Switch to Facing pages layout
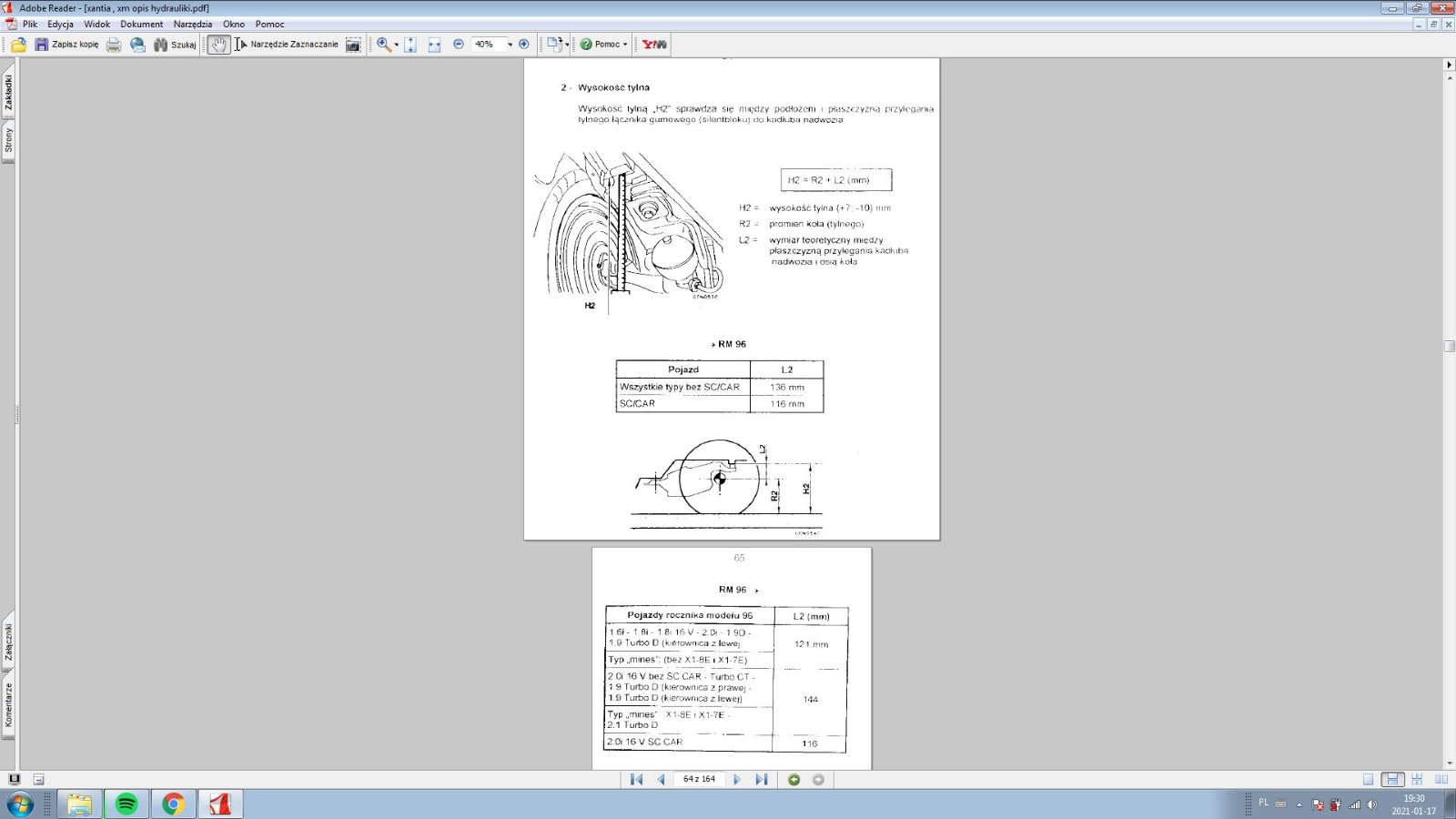The width and height of the screenshot is (1456, 819). (1441, 780)
